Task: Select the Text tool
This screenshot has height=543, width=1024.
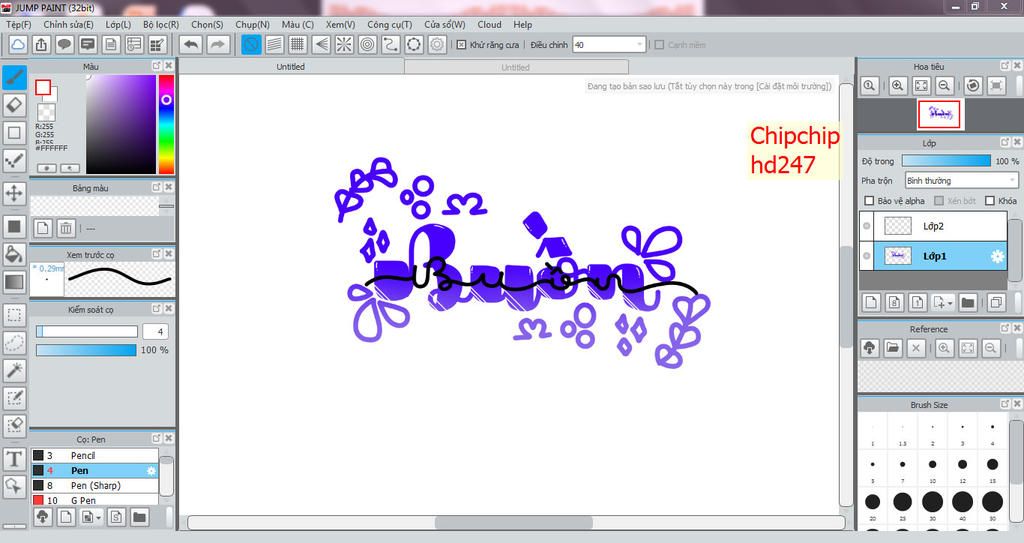Action: pyautogui.click(x=14, y=459)
